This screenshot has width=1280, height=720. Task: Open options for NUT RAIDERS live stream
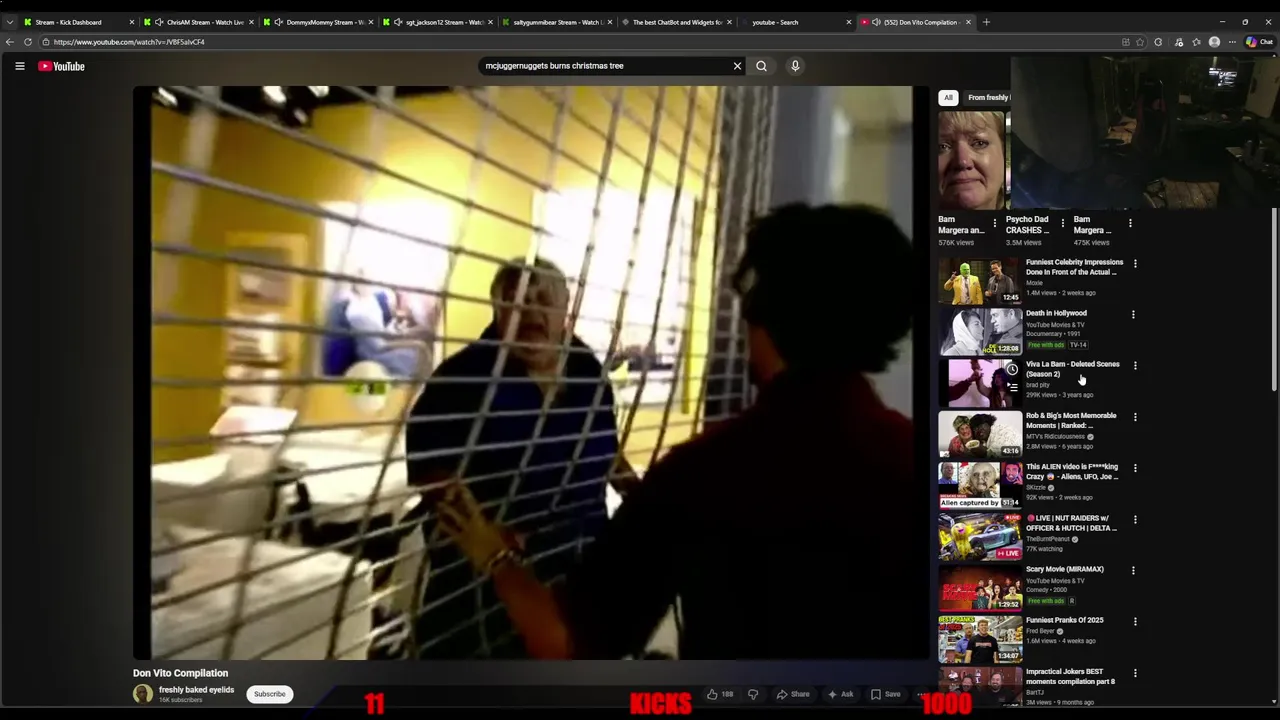[1134, 519]
